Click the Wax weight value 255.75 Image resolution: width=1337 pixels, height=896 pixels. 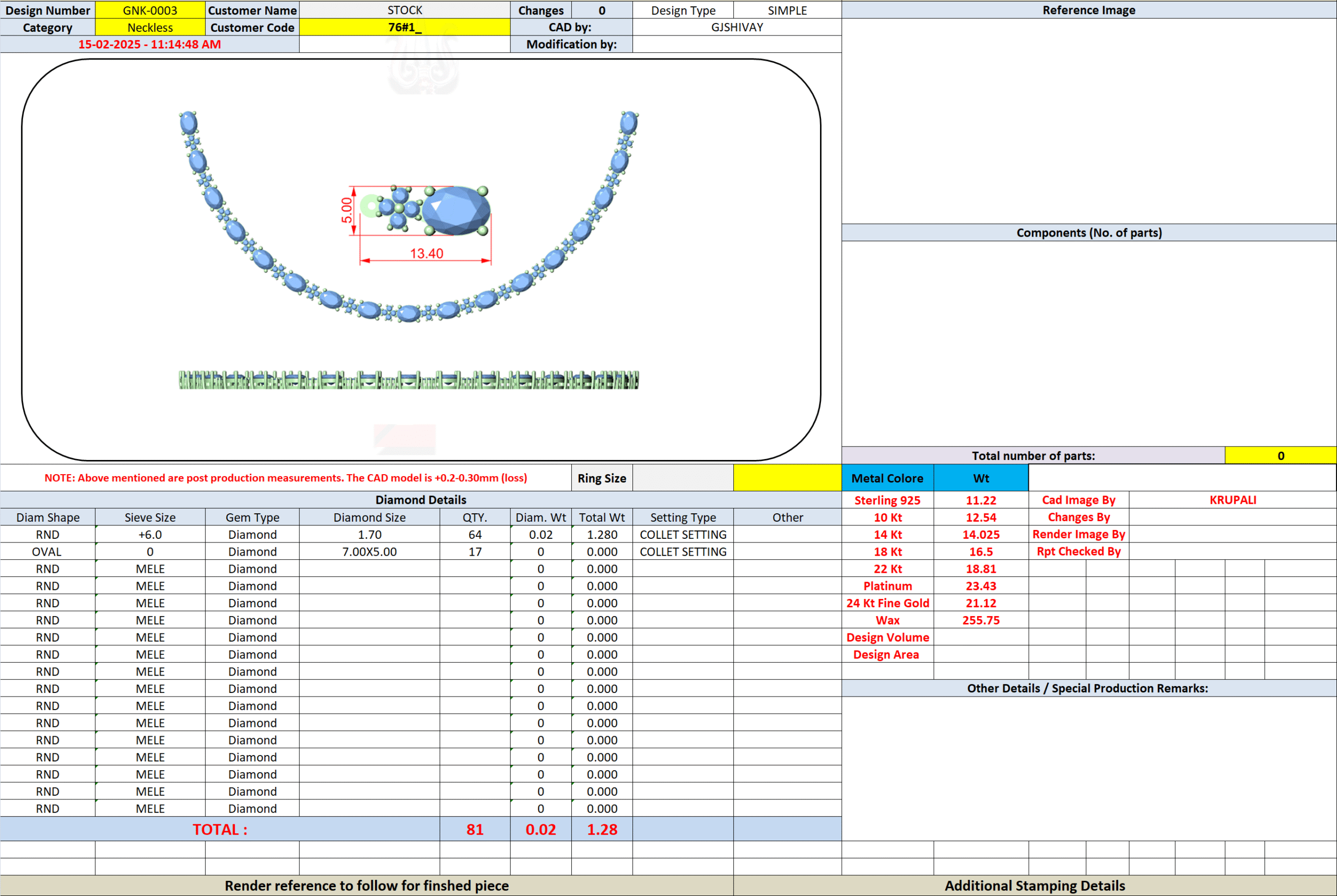pyautogui.click(x=980, y=620)
